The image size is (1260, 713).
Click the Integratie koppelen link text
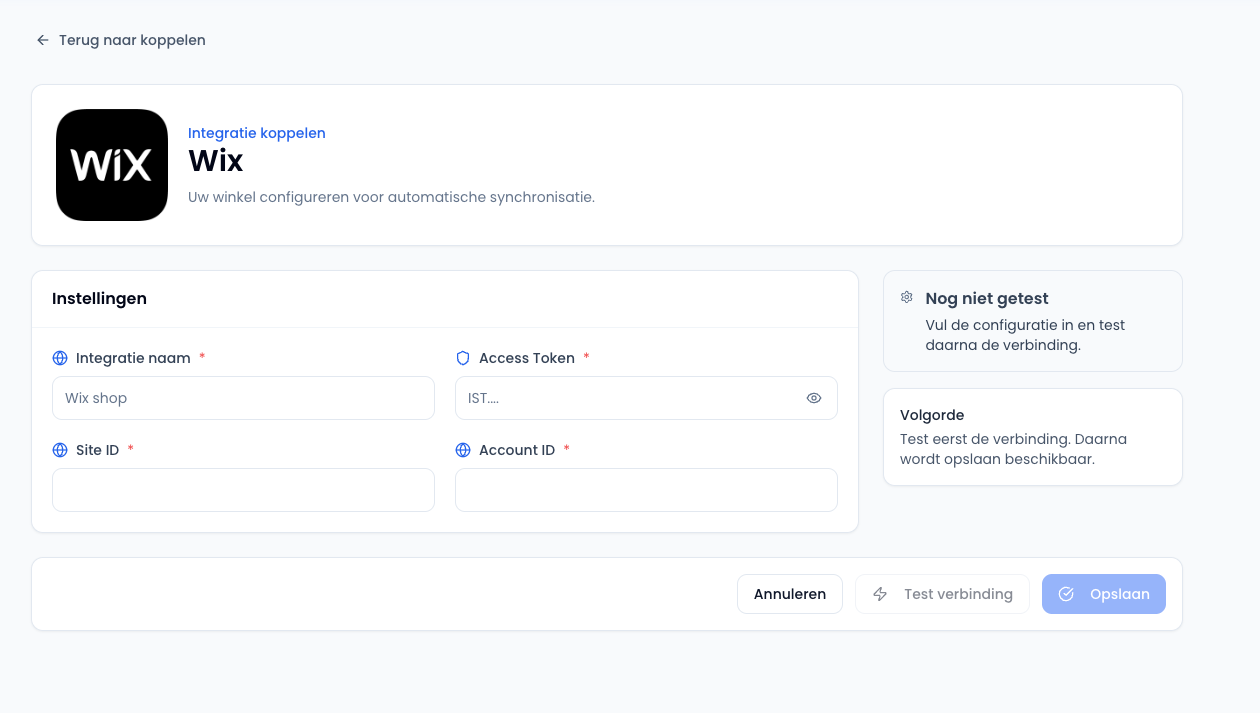257,133
